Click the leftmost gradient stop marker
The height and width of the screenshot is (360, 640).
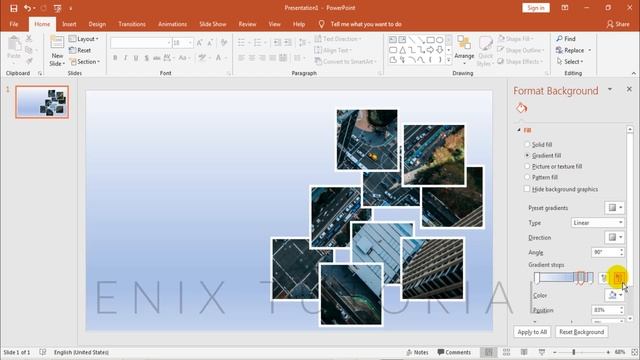(x=537, y=278)
